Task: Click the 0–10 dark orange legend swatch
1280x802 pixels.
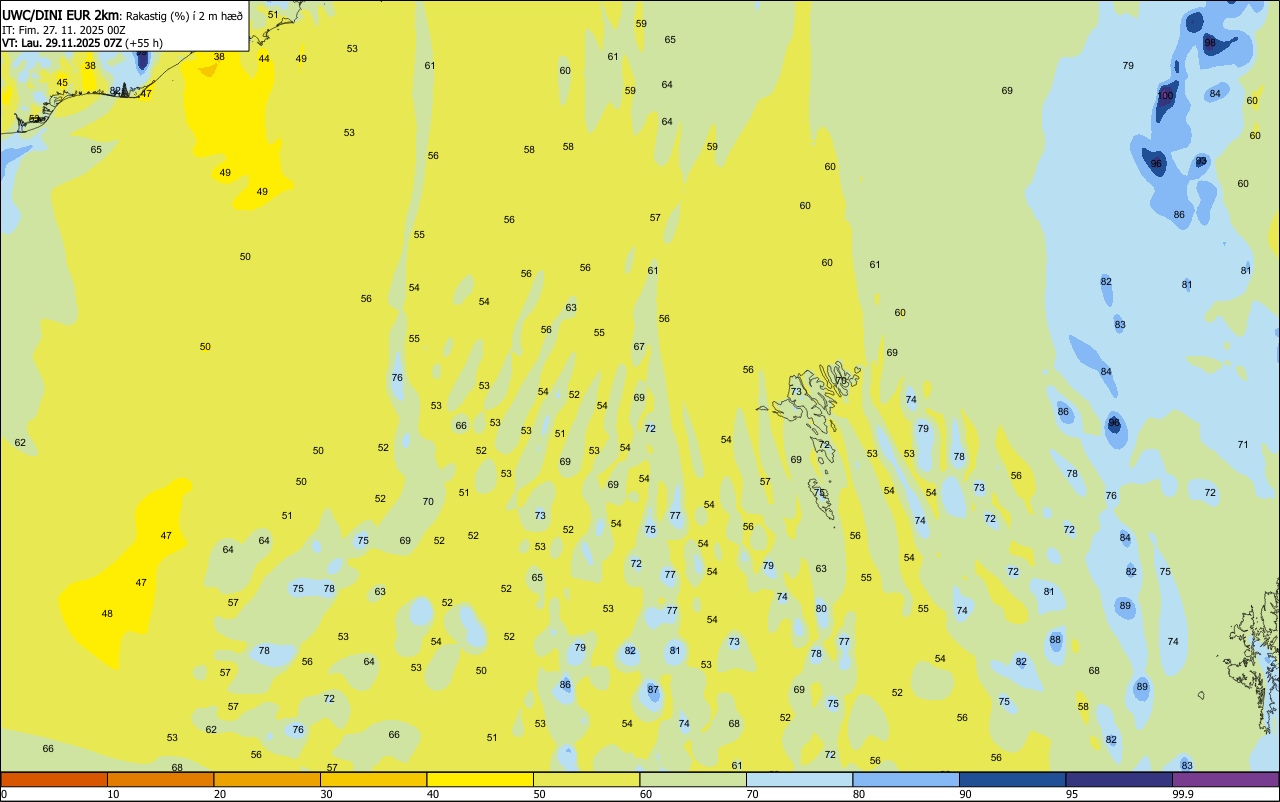Action: click(x=54, y=779)
